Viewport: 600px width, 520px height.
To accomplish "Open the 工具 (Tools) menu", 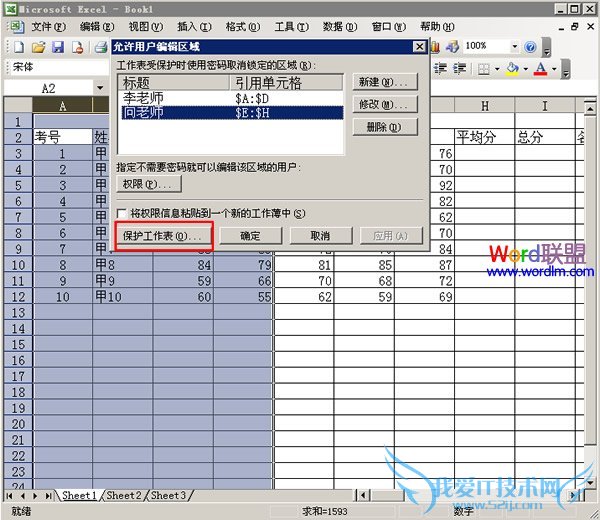I will tap(292, 27).
